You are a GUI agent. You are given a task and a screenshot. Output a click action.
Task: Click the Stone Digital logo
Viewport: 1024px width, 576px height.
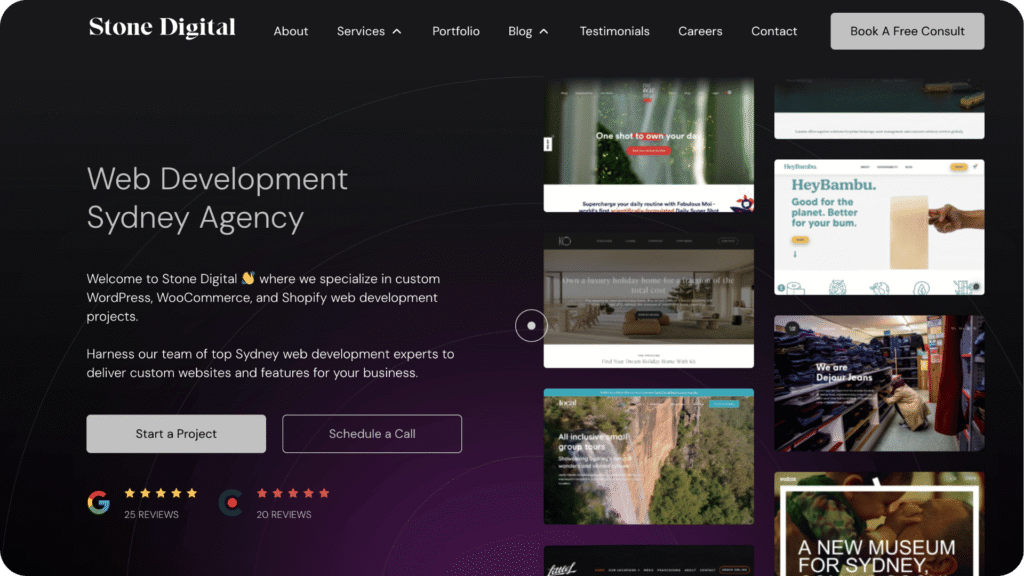pyautogui.click(x=162, y=27)
